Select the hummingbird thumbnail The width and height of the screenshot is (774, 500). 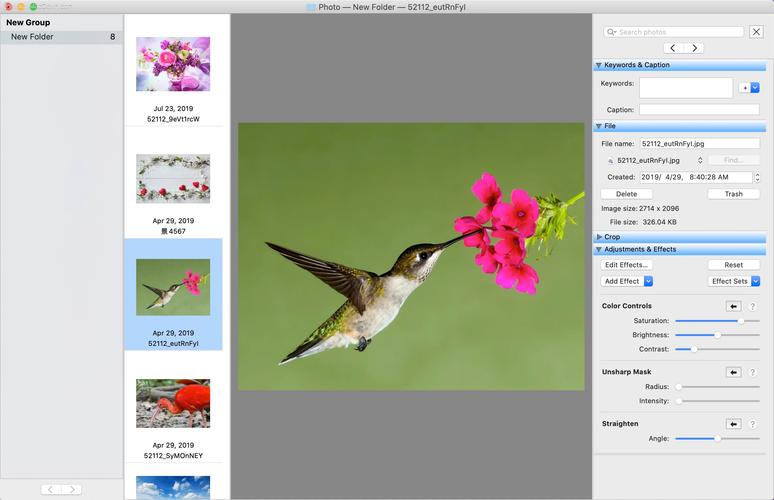point(173,287)
